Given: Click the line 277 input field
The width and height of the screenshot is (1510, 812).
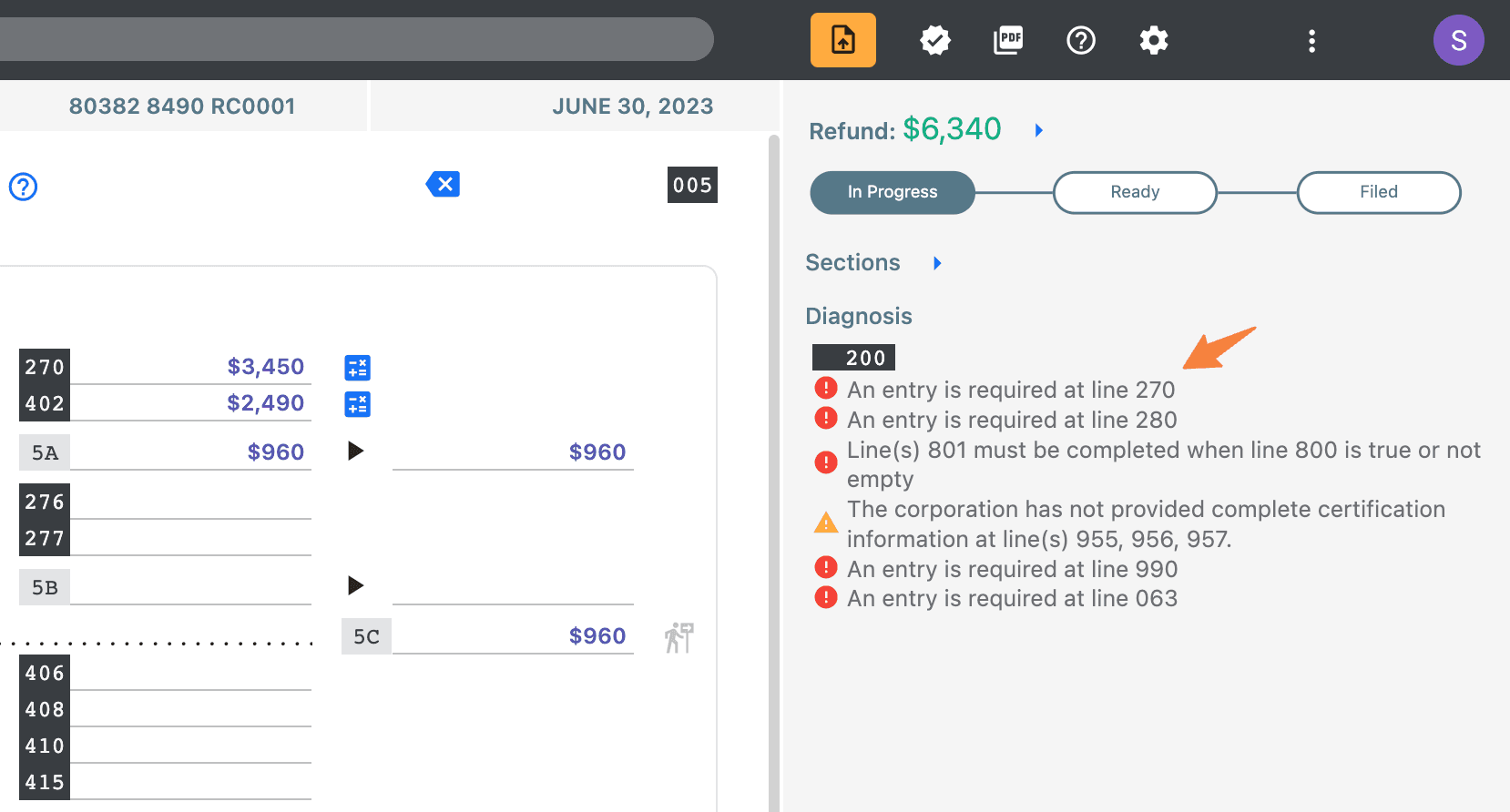Looking at the screenshot, I should (190, 538).
